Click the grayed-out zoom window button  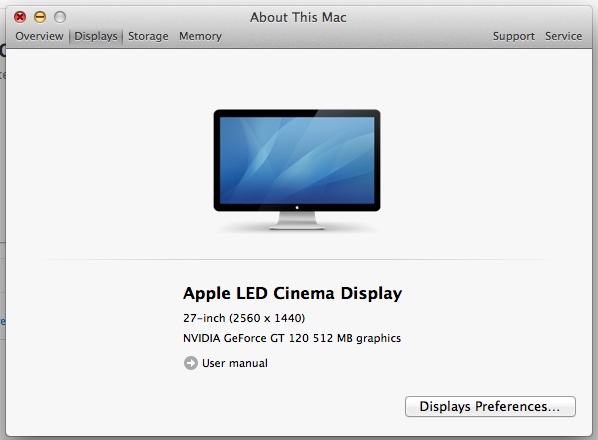[60, 17]
